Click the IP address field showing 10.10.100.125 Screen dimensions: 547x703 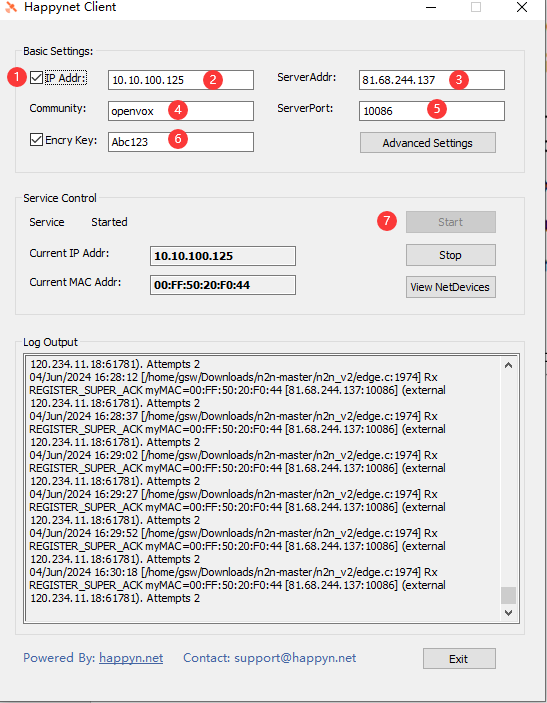point(181,80)
